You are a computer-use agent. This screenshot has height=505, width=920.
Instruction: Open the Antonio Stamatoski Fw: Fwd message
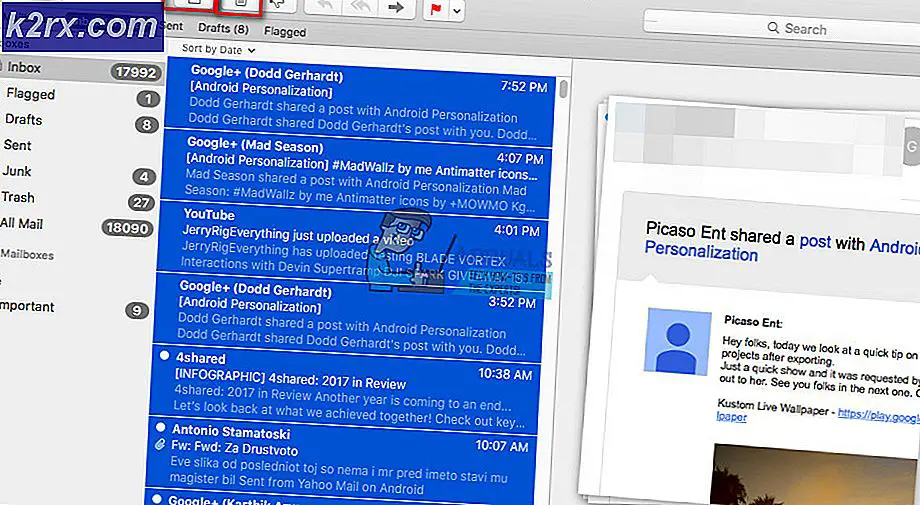click(x=340, y=460)
